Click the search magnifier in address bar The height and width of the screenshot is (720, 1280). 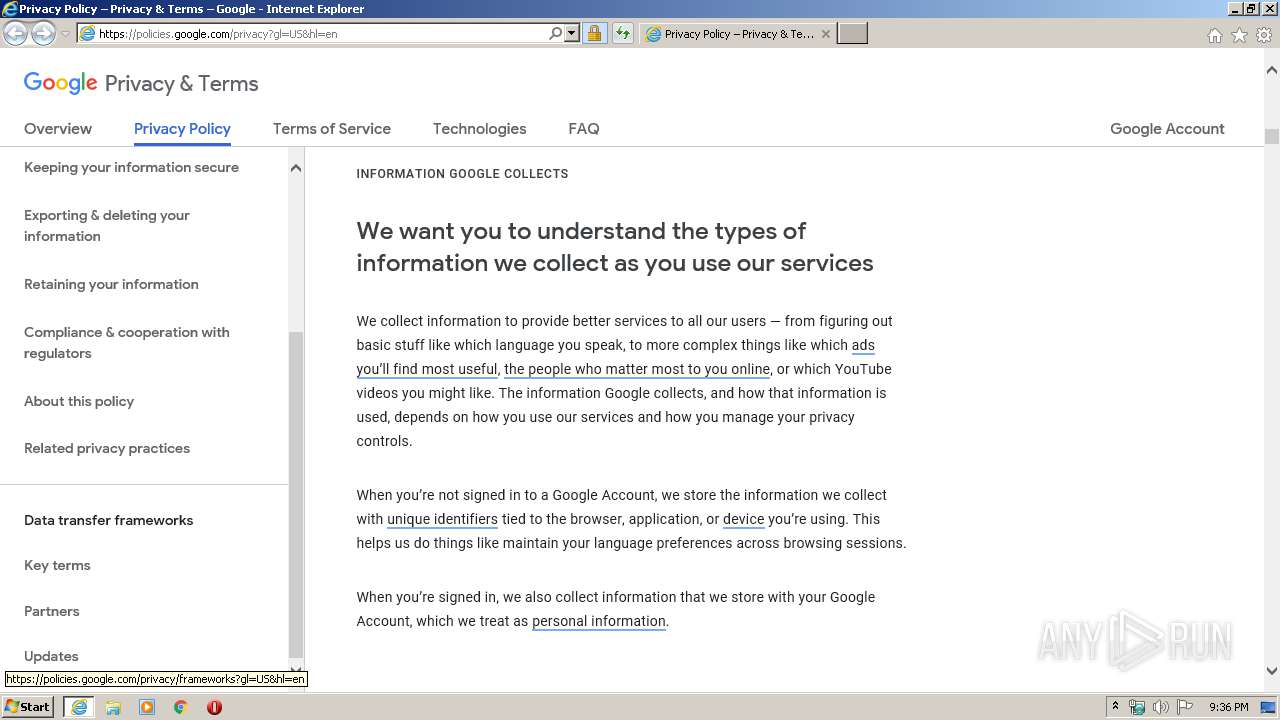point(555,33)
